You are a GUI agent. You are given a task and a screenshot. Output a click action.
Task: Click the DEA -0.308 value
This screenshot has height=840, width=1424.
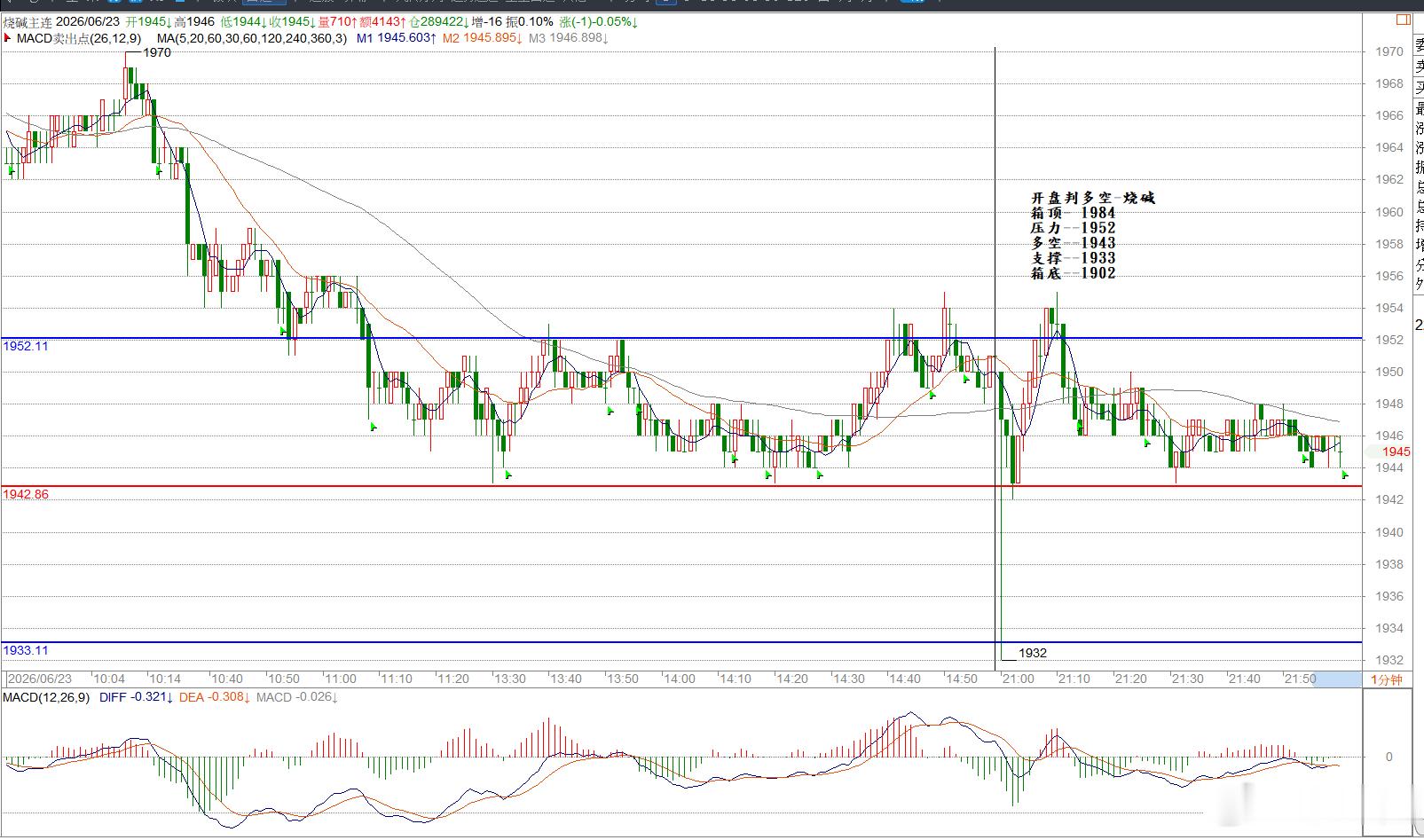(x=215, y=697)
